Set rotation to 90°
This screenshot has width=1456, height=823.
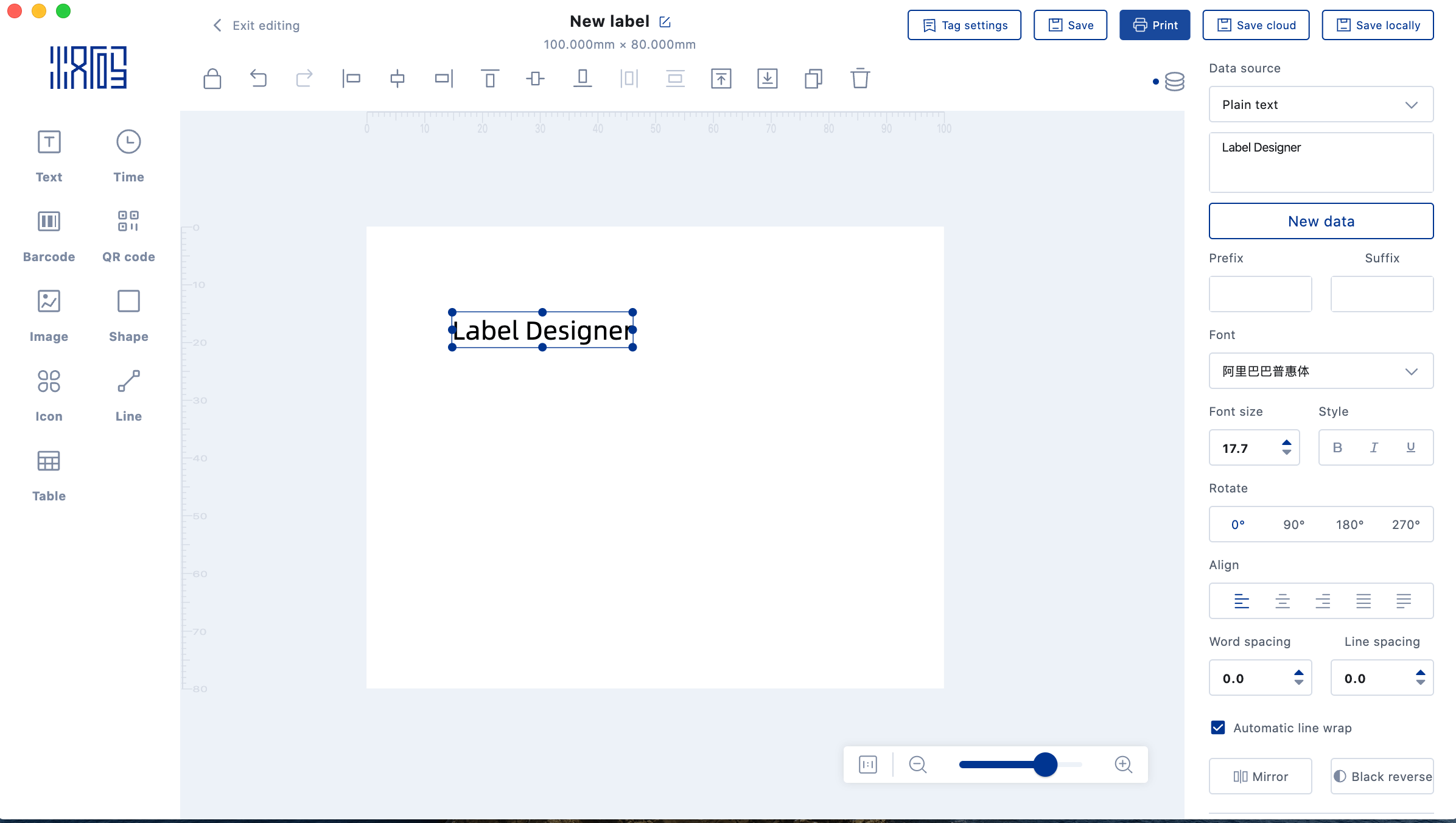[1293, 525]
